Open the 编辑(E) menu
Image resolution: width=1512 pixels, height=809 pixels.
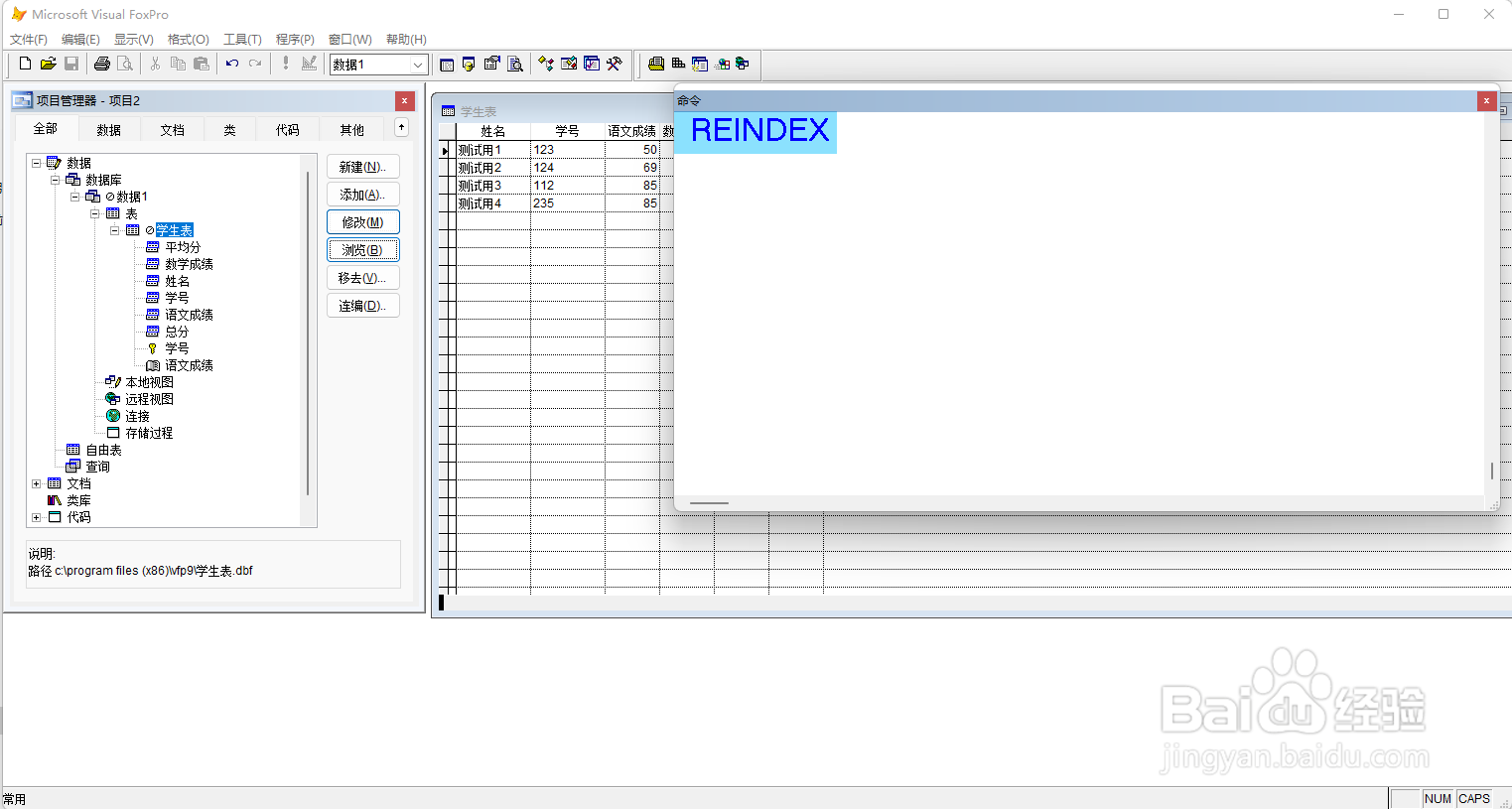80,40
